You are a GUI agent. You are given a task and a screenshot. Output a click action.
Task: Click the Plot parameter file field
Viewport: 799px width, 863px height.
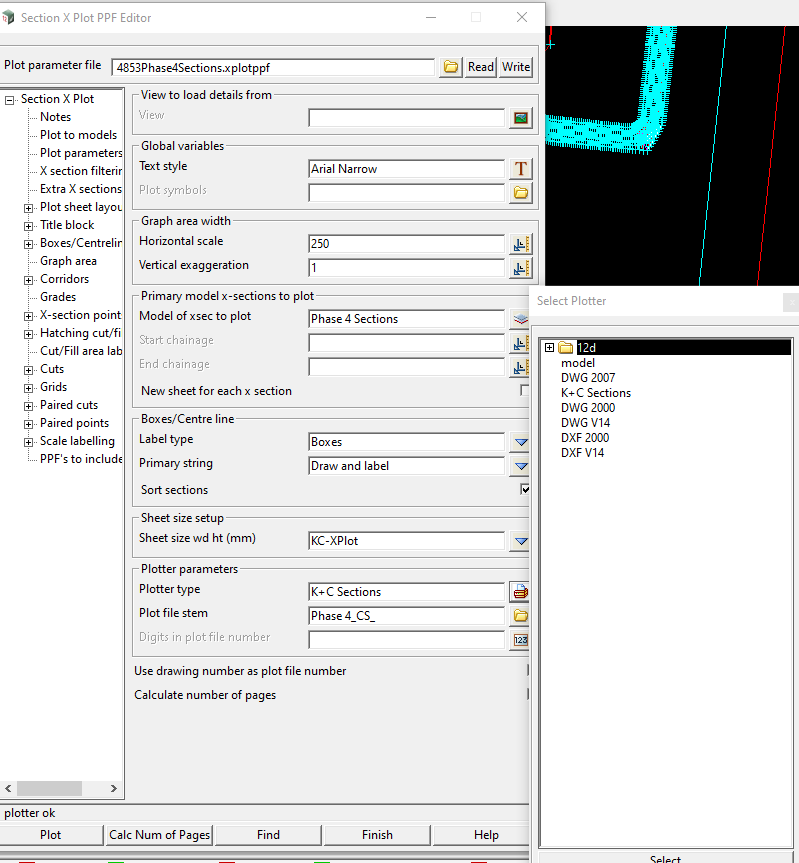click(273, 68)
